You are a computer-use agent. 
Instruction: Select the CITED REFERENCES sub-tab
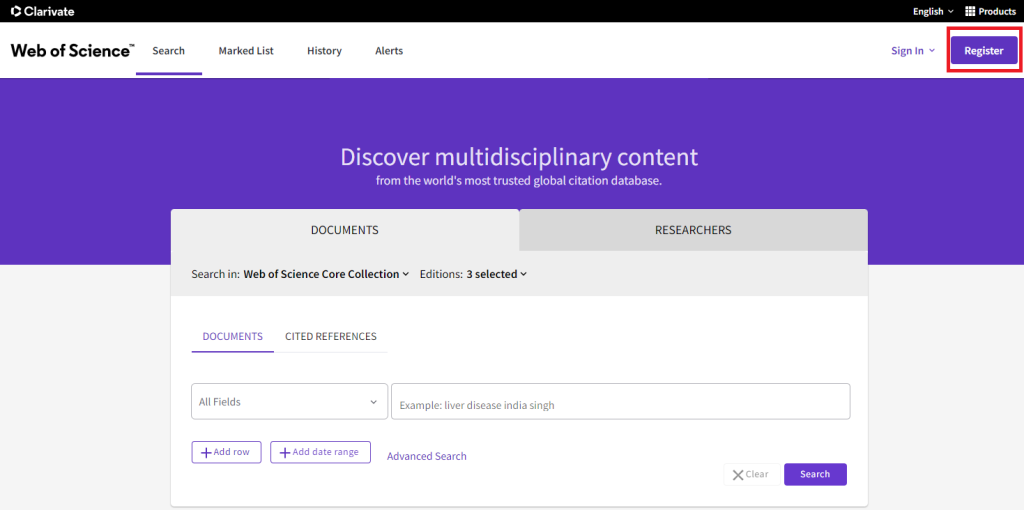click(x=330, y=336)
